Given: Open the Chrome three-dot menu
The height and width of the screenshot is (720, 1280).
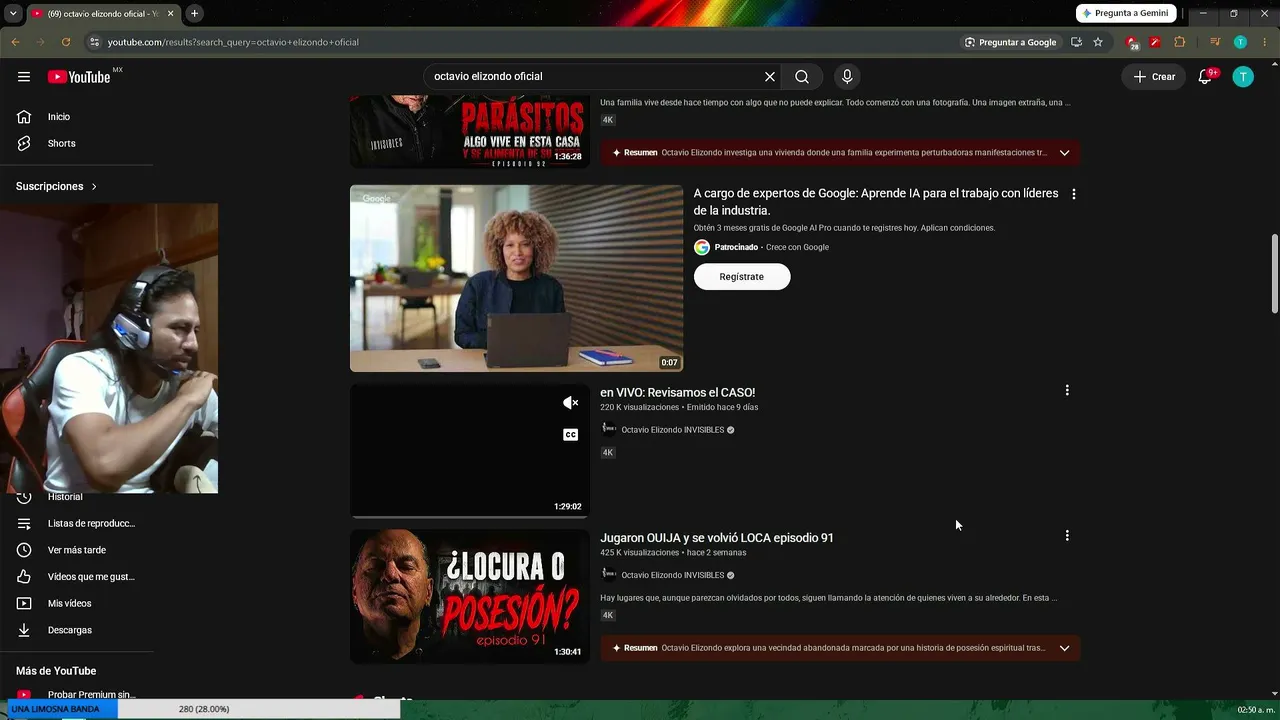Looking at the screenshot, I should (x=1265, y=42).
